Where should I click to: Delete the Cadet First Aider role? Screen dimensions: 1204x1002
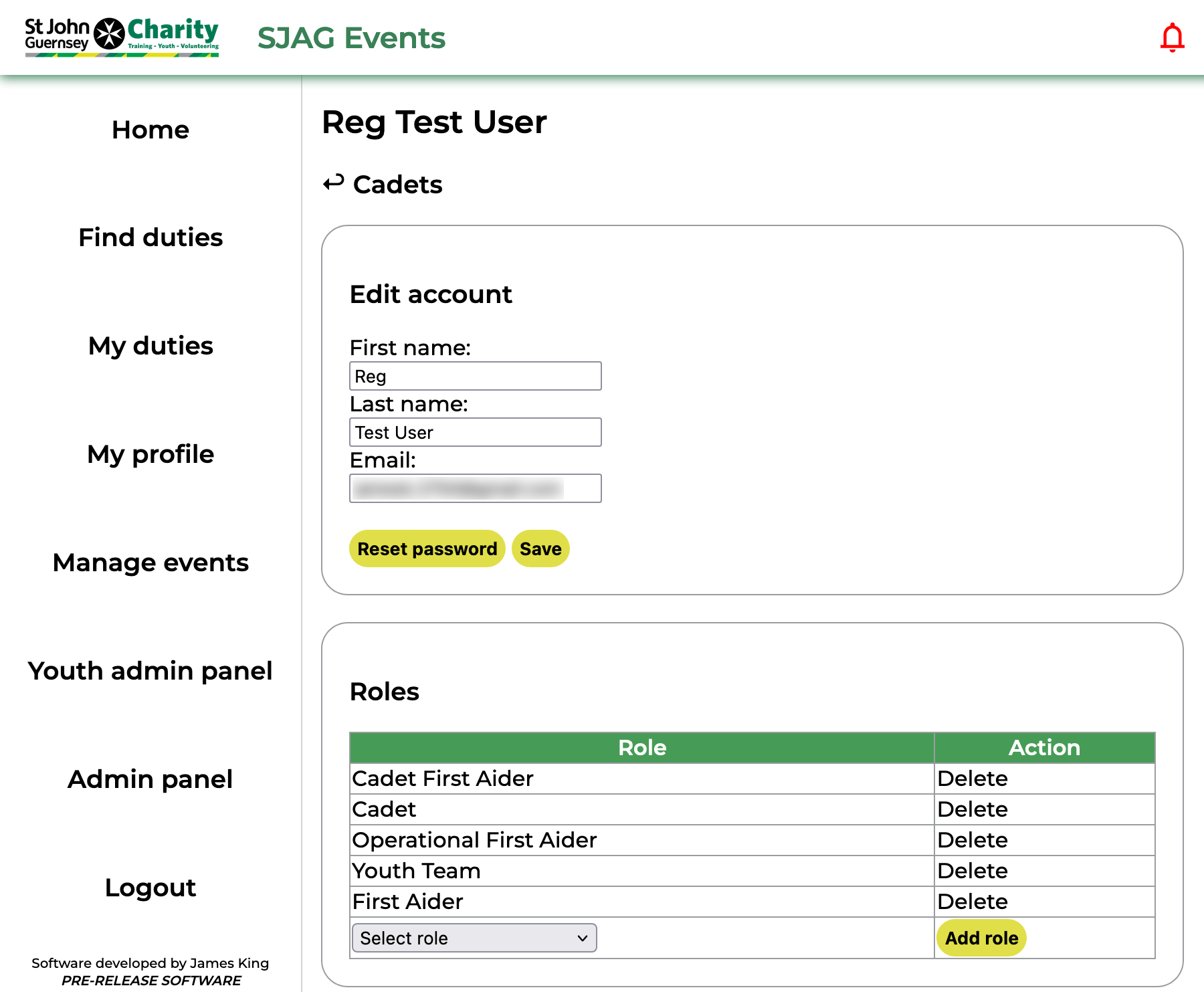(x=973, y=779)
